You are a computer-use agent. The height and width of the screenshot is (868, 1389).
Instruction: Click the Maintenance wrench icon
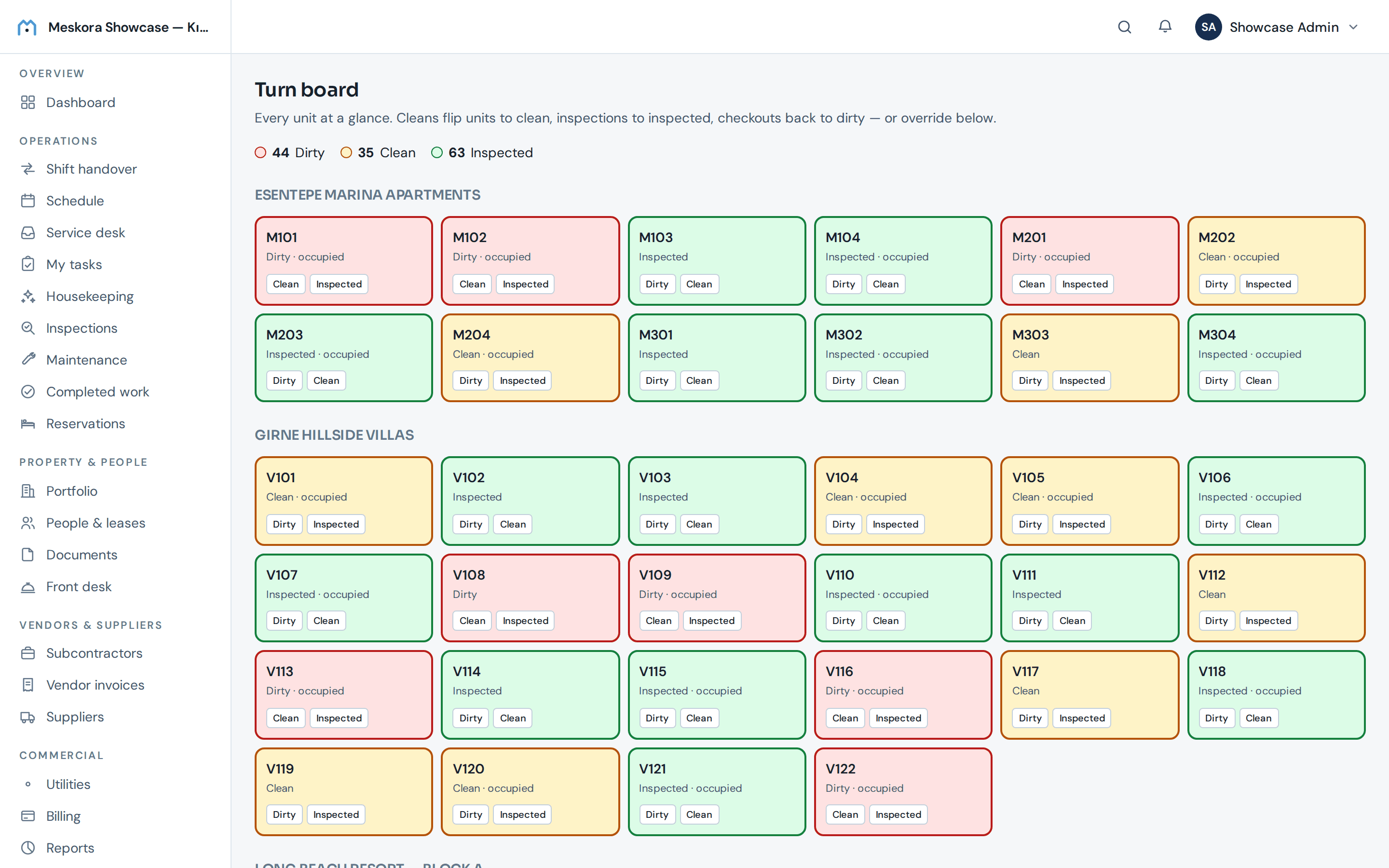(x=27, y=360)
